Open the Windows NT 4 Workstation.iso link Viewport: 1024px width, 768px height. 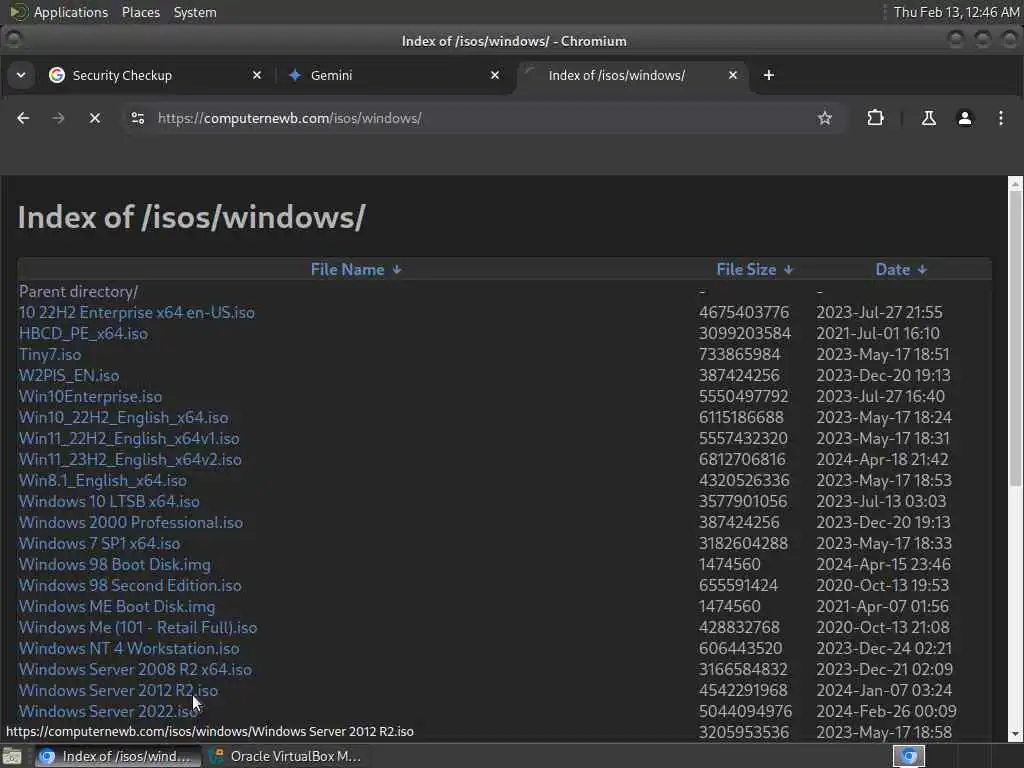tap(129, 648)
